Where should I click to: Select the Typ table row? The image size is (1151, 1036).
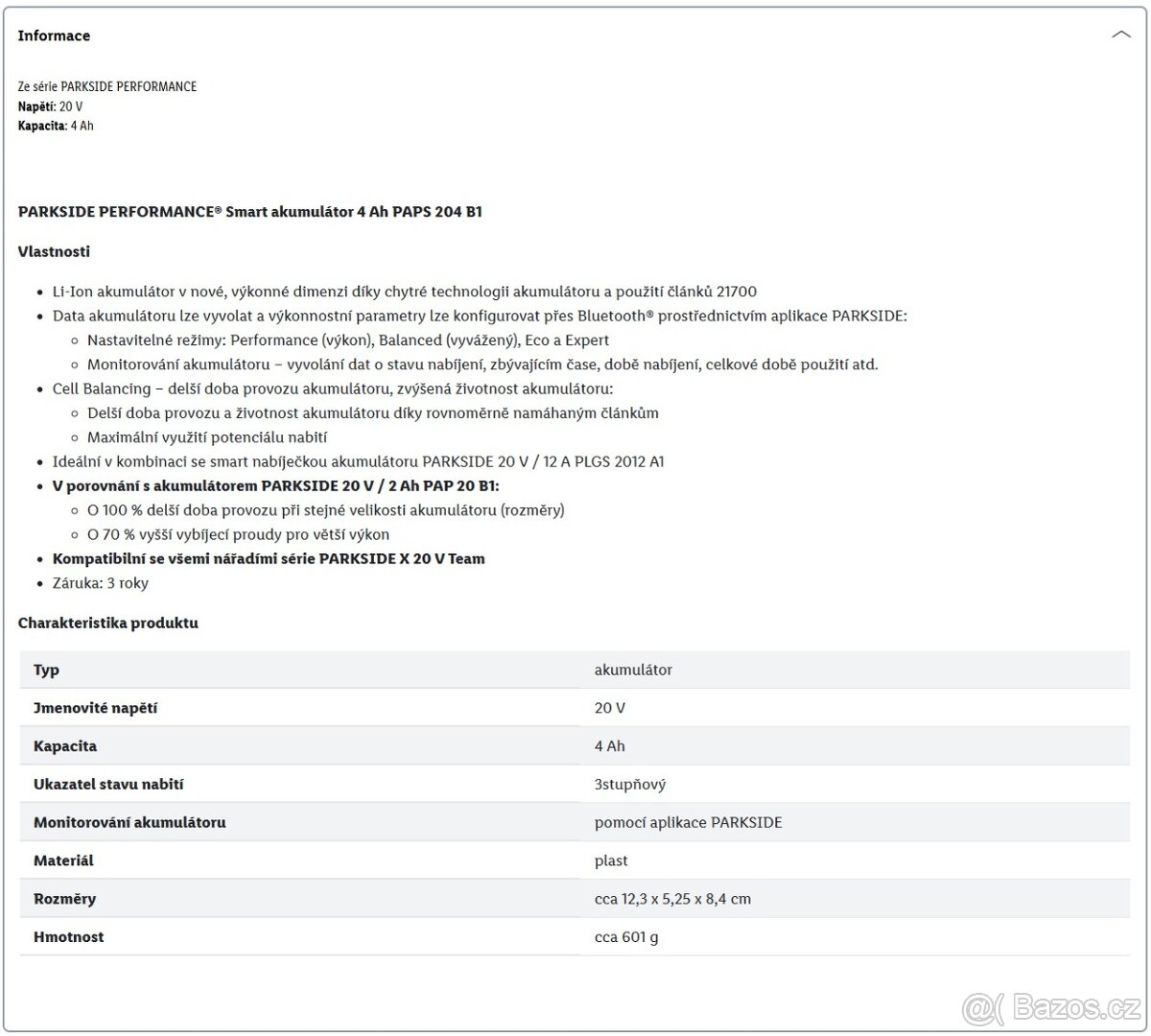(46, 670)
